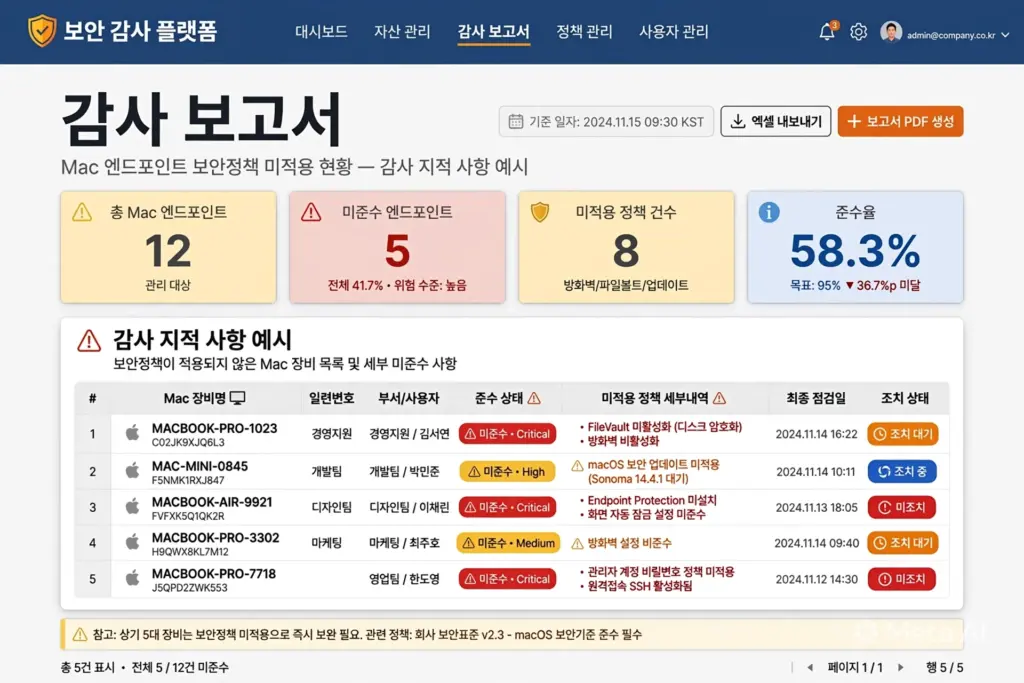Open the 자산 관리 tab

click(402, 31)
